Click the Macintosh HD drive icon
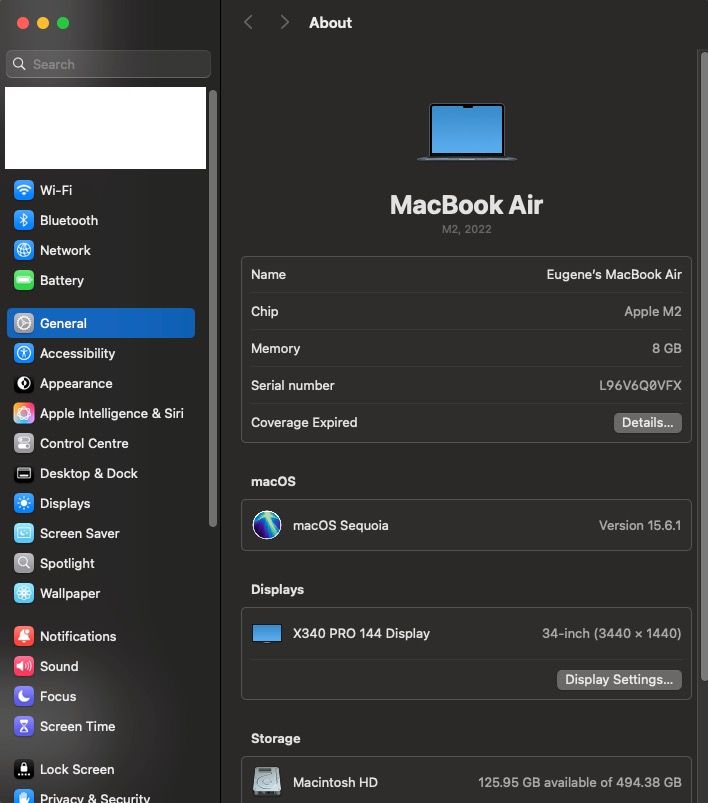Viewport: 708px width, 803px height. coord(267,781)
